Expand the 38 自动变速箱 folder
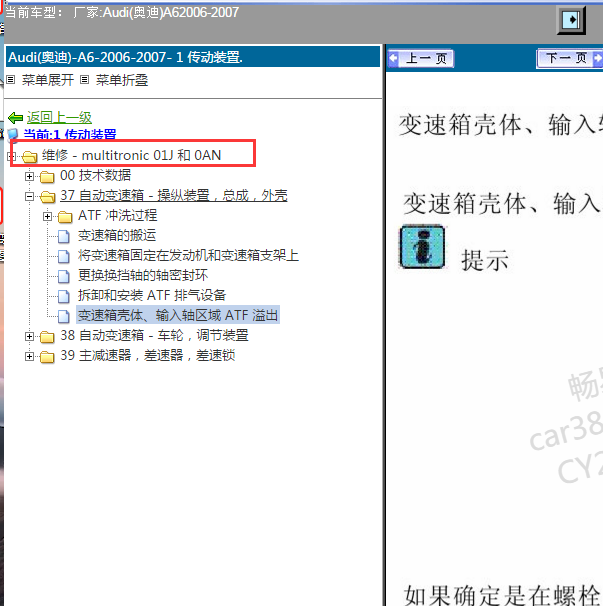The height and width of the screenshot is (606, 603). pos(29,336)
